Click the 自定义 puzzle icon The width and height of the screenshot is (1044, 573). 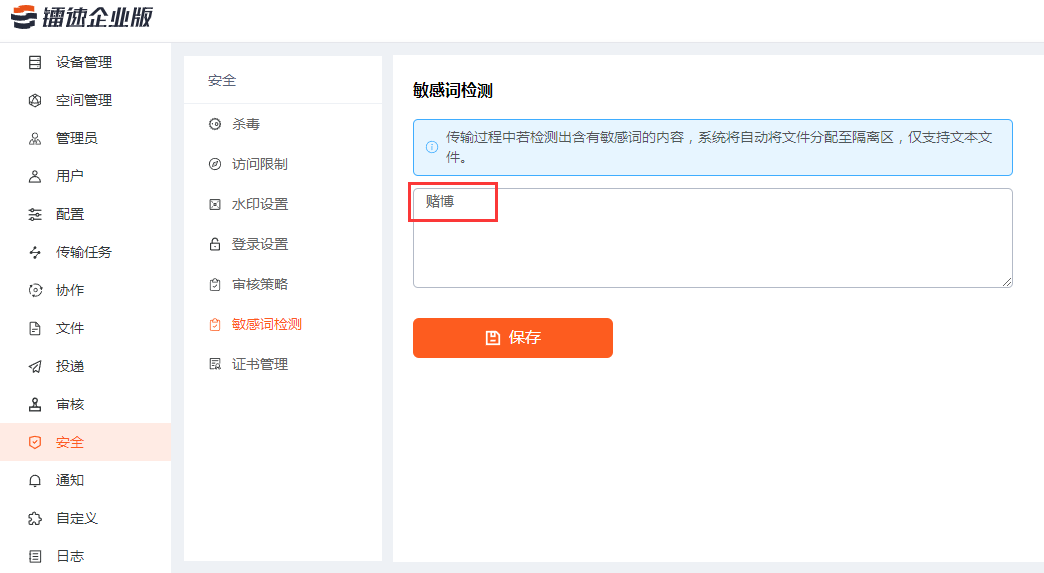coord(35,518)
